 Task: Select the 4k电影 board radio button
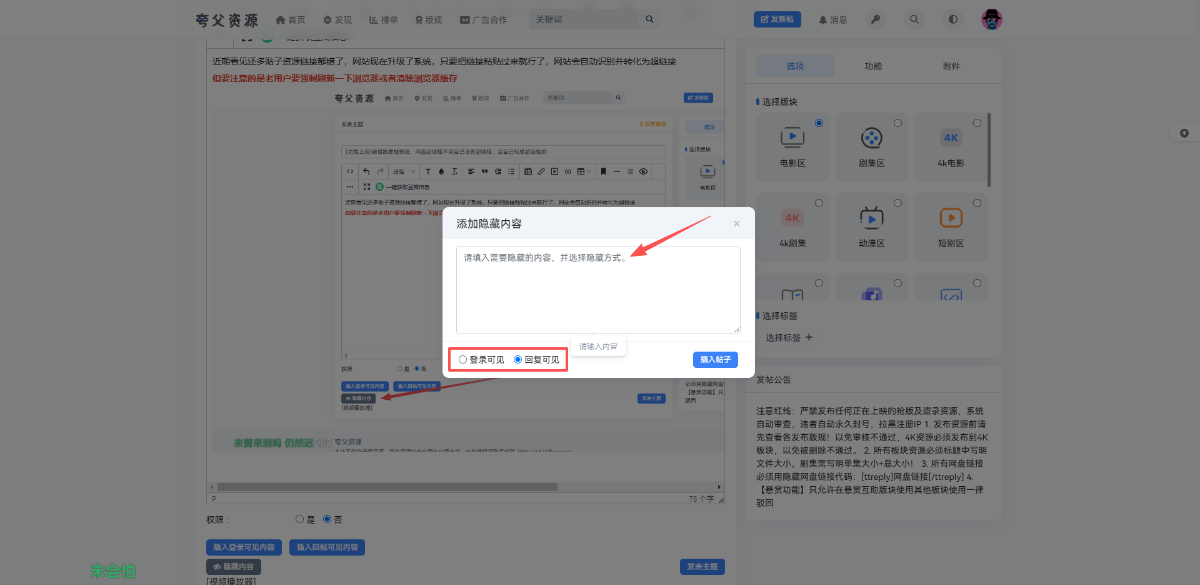[977, 123]
